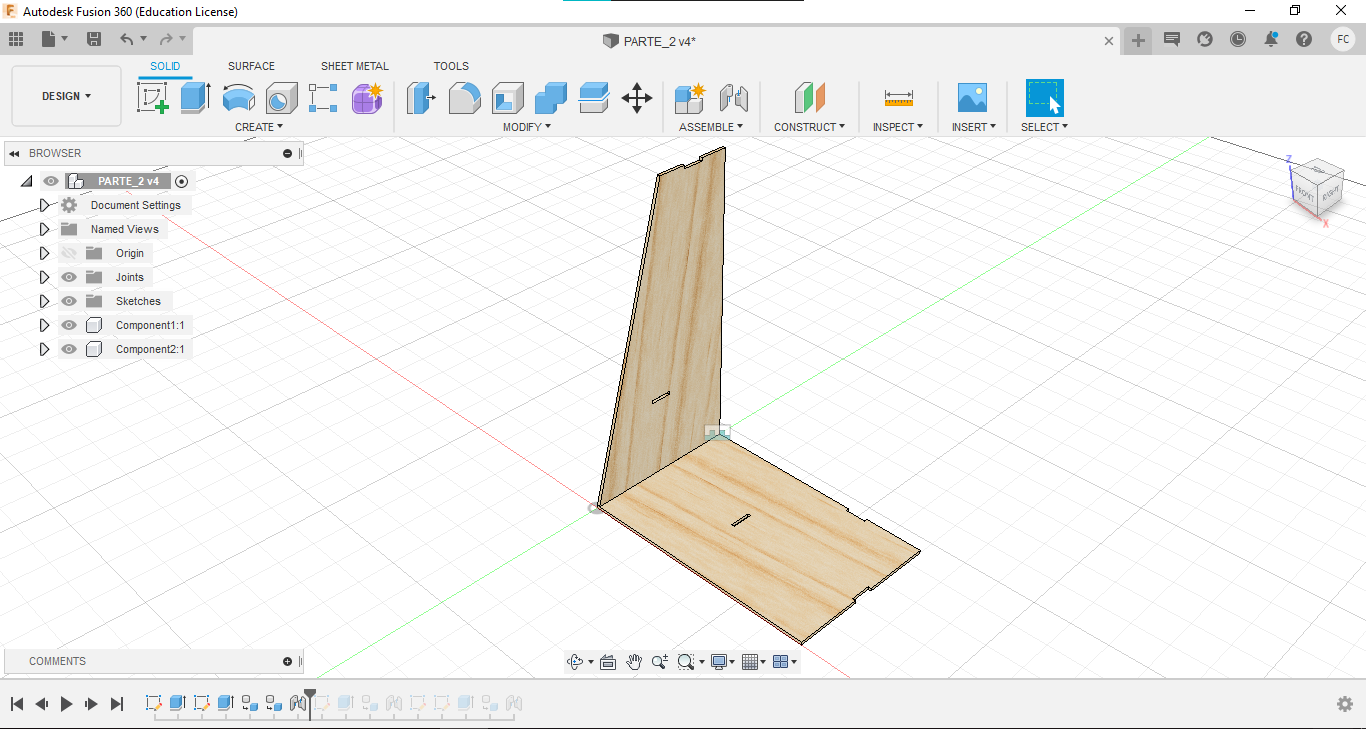Select the Measure tool
Image resolution: width=1366 pixels, height=729 pixels.
(x=898, y=98)
